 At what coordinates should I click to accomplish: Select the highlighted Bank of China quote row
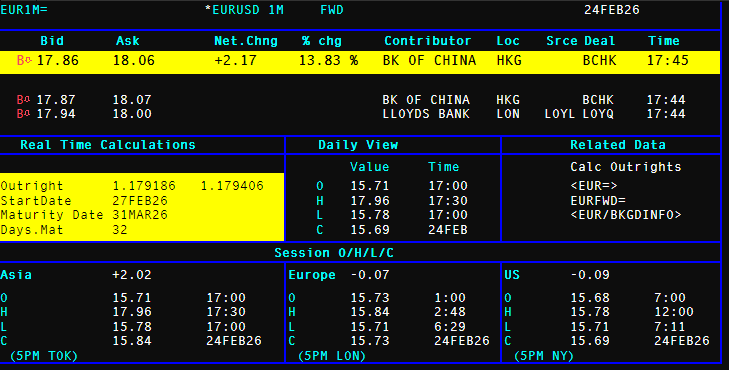360,61
